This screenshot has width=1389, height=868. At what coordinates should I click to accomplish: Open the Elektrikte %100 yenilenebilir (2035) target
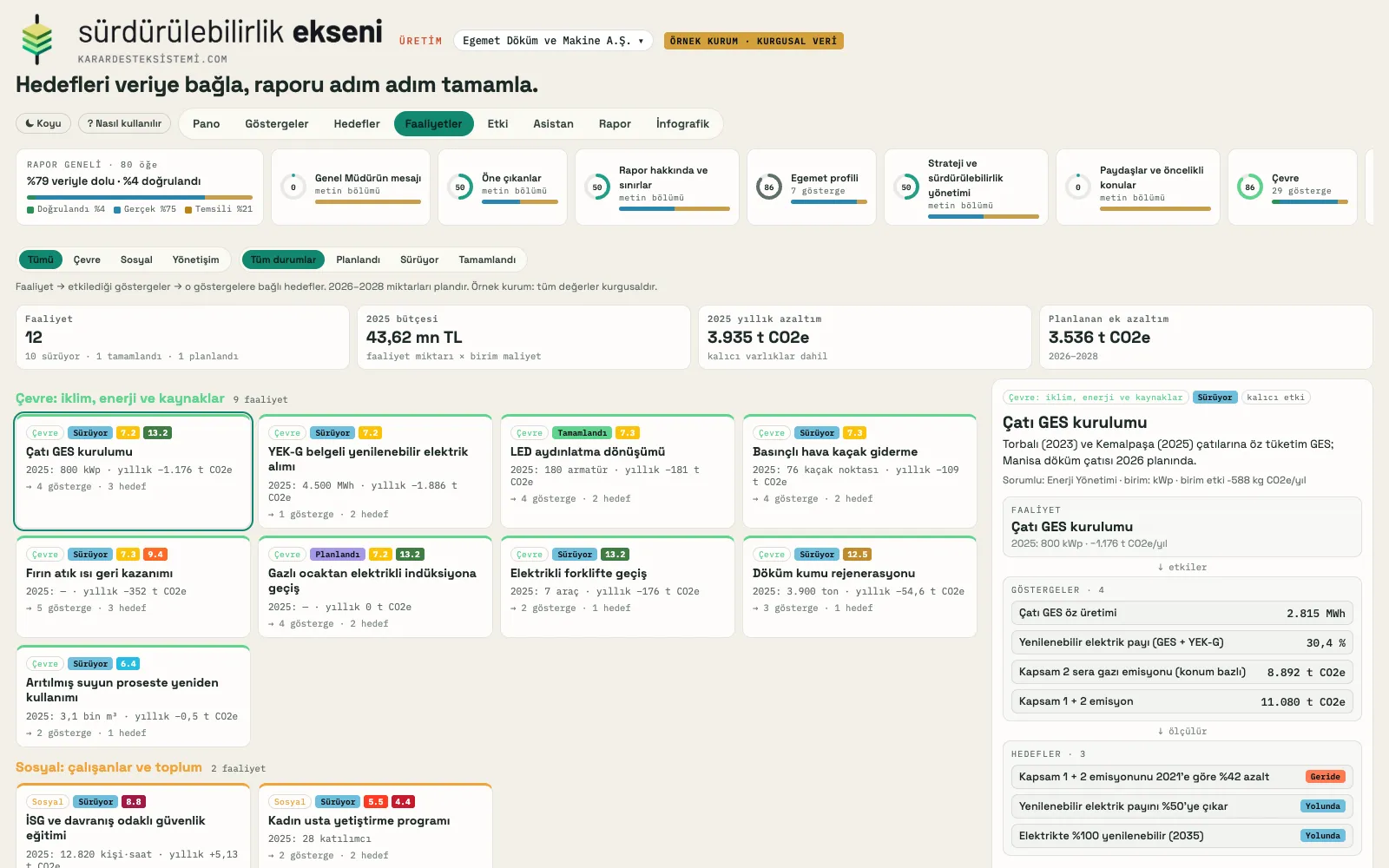click(1182, 836)
